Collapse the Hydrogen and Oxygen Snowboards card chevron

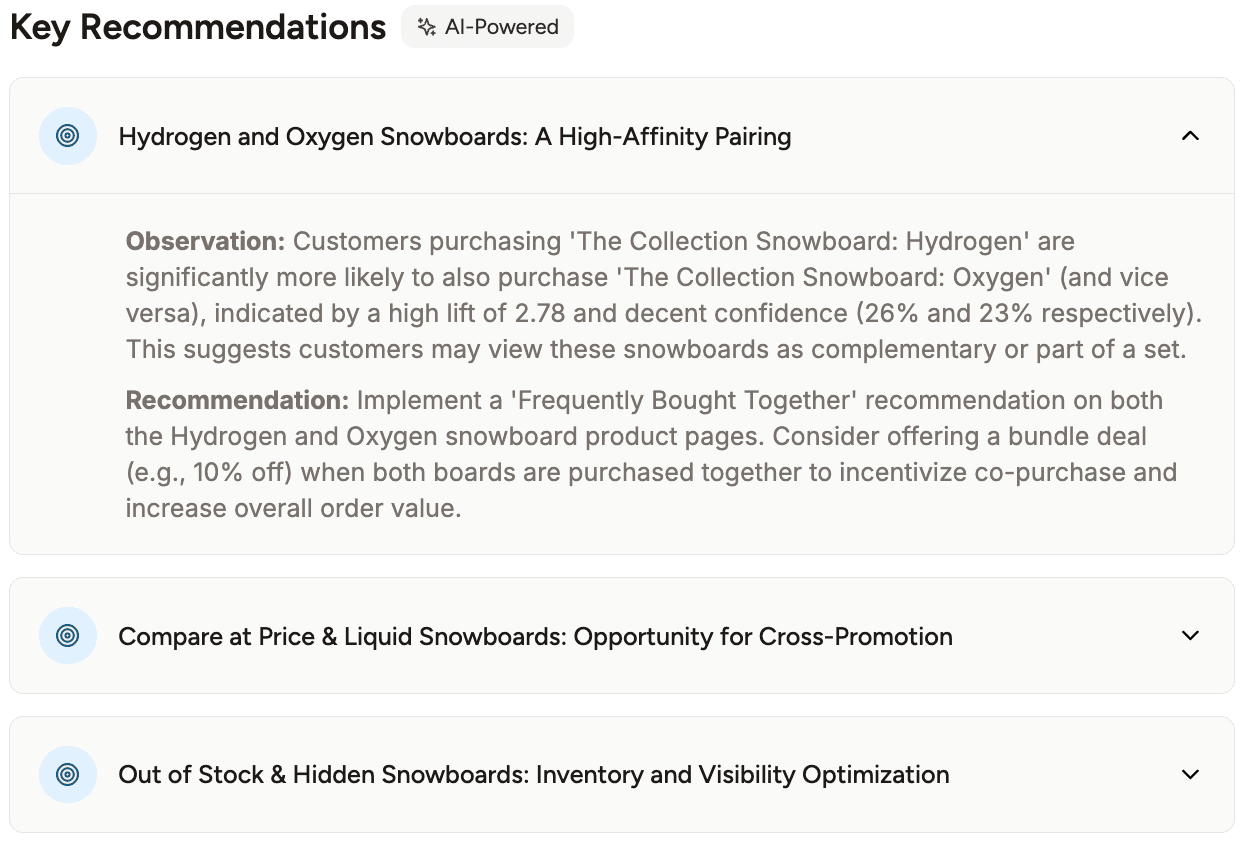pos(1190,136)
